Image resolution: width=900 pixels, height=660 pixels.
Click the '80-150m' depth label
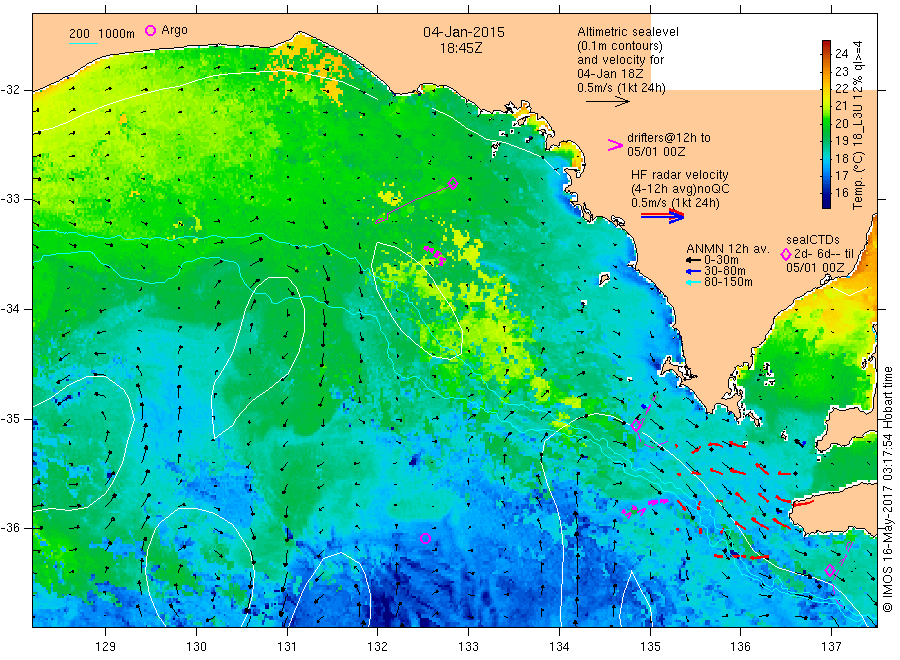pyautogui.click(x=728, y=282)
